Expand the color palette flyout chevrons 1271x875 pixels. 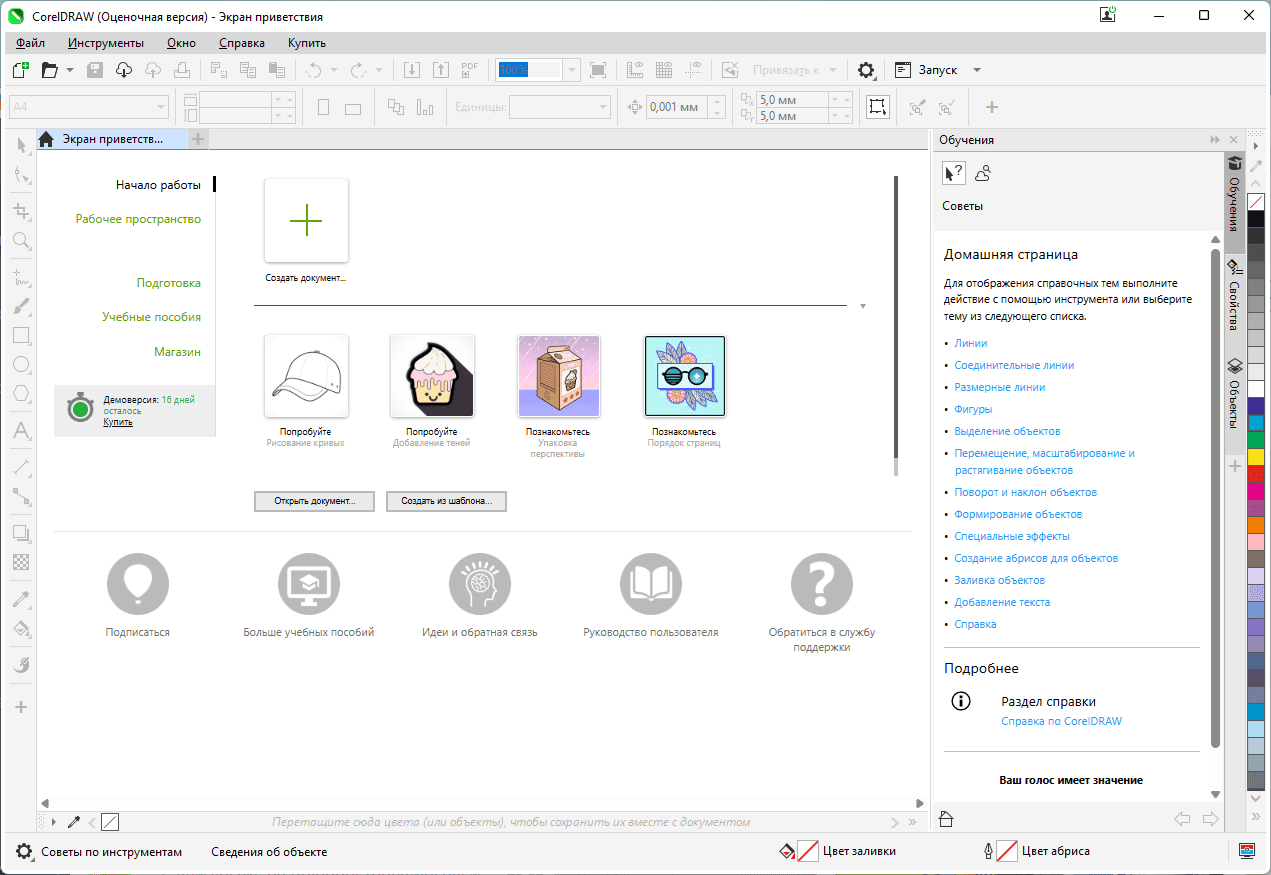coord(1256,818)
